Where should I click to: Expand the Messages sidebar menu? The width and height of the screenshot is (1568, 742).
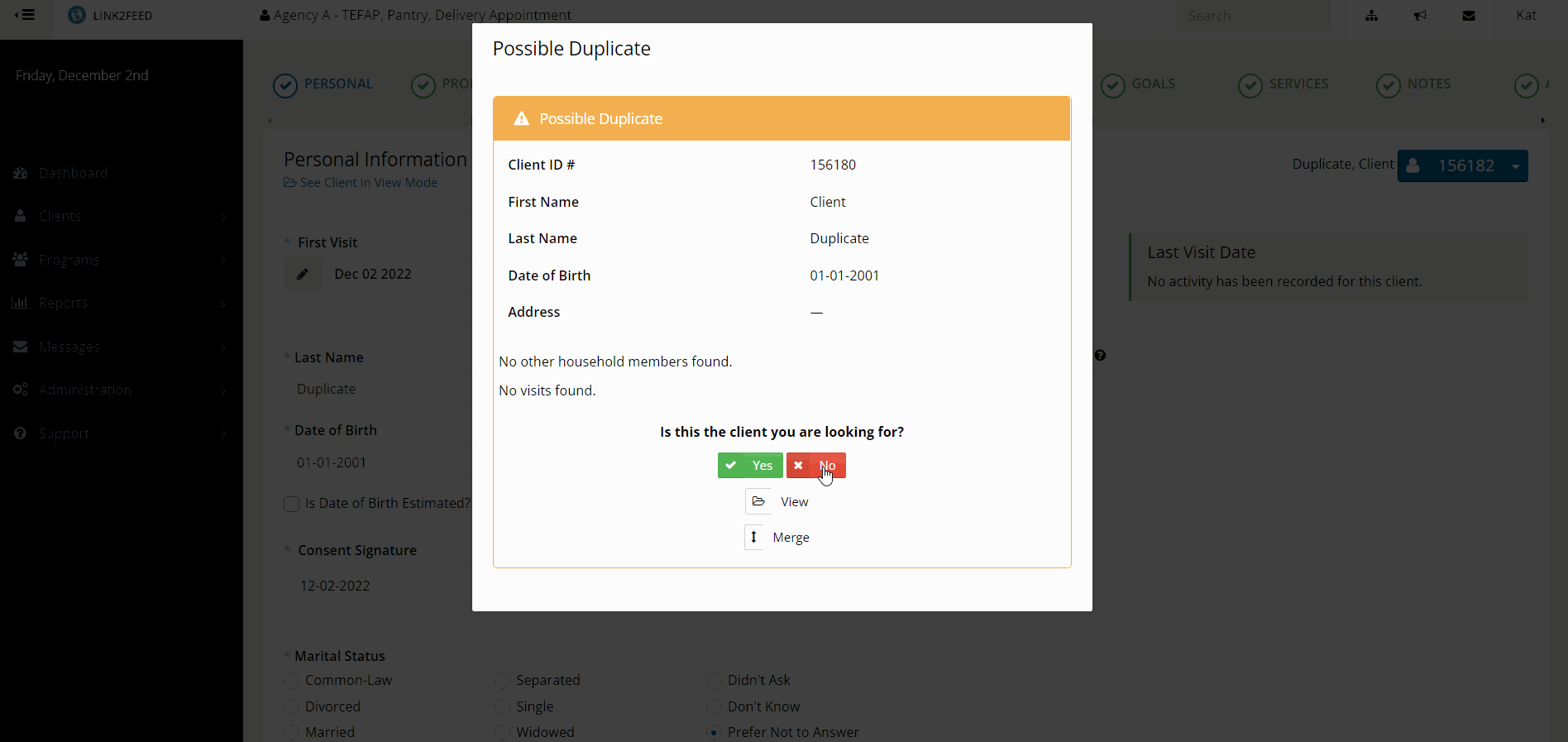122,347
